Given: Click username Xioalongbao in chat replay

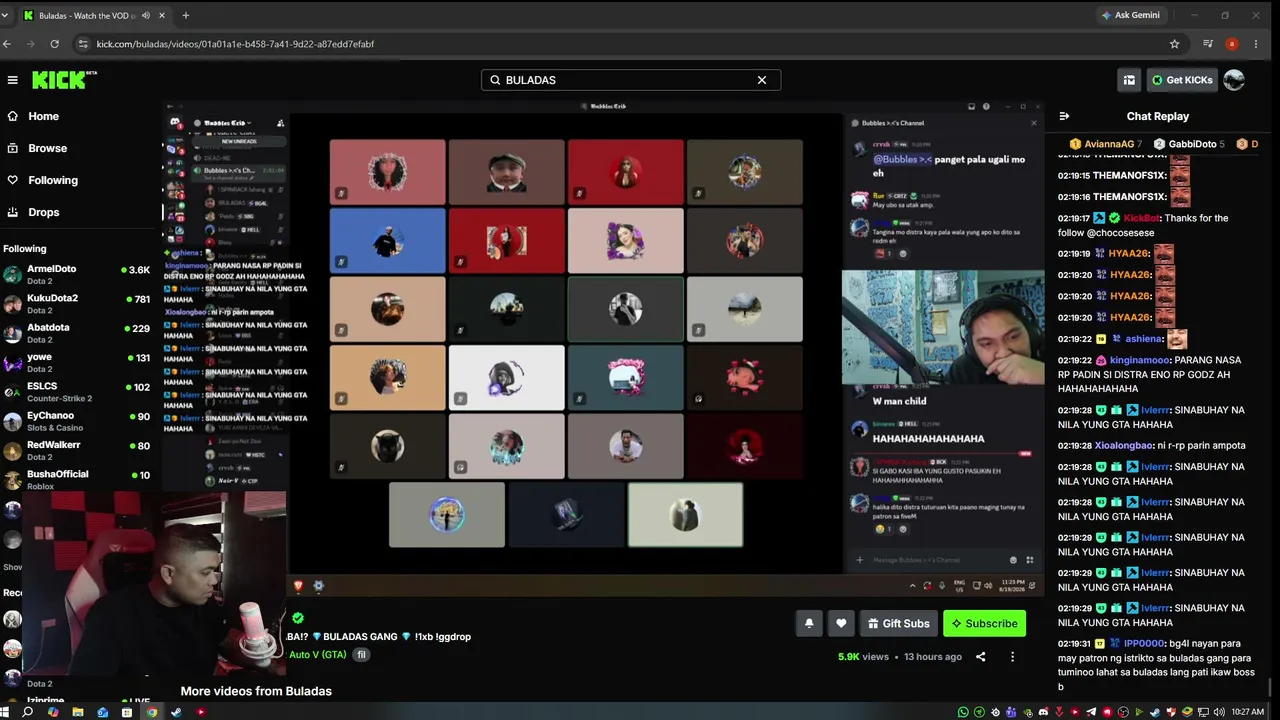Looking at the screenshot, I should pyautogui.click(x=1124, y=445).
